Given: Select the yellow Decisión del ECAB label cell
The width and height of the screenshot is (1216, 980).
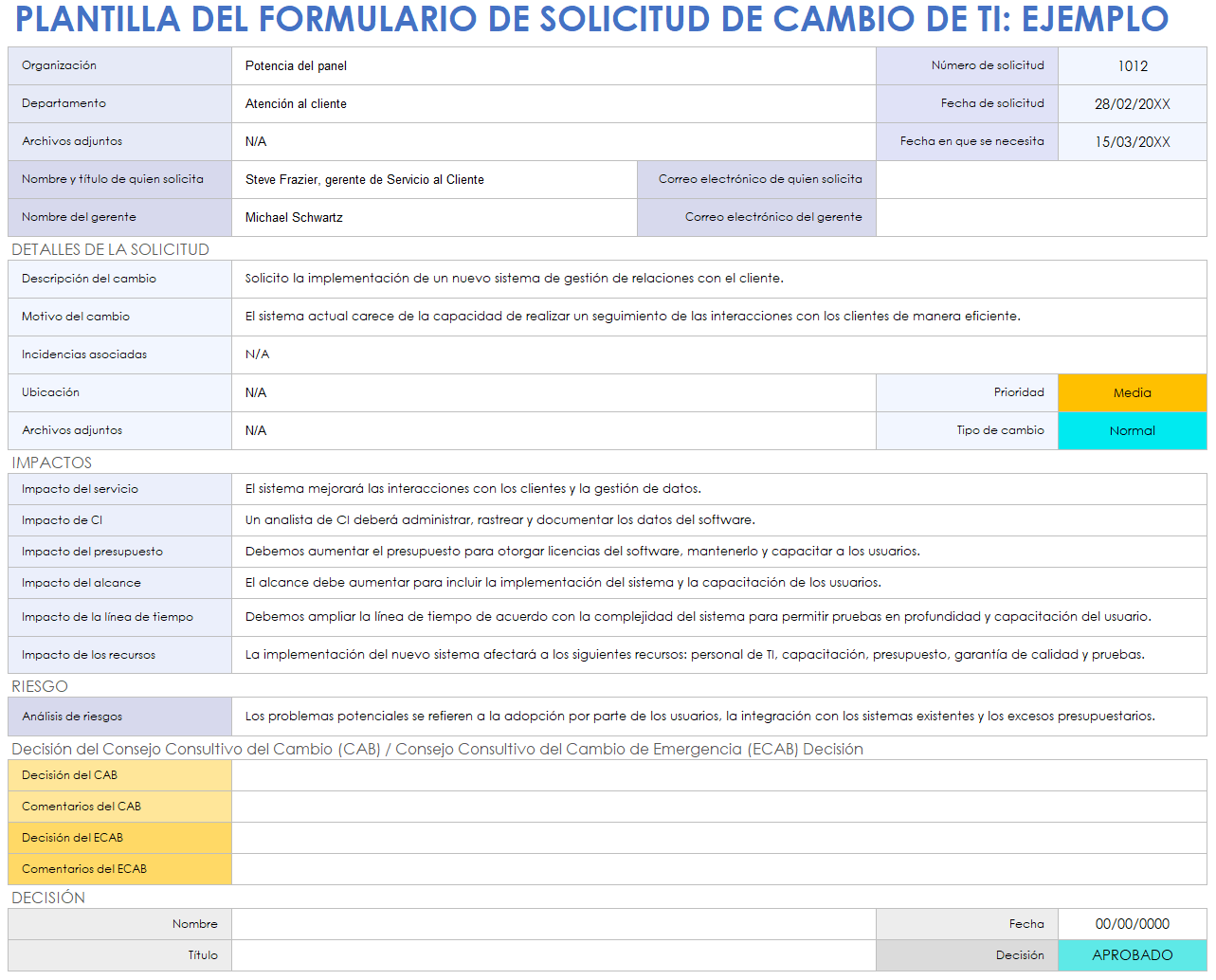Looking at the screenshot, I should [x=119, y=838].
